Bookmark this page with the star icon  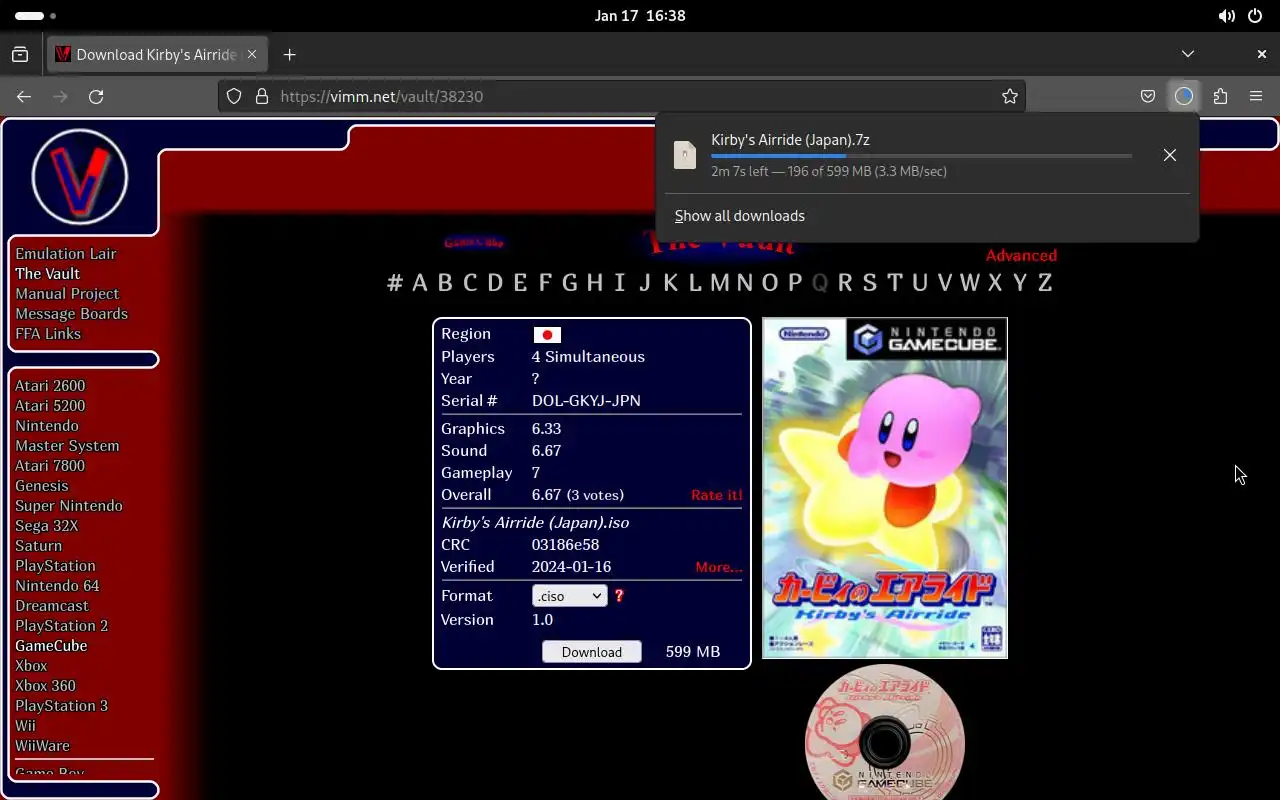[1010, 96]
